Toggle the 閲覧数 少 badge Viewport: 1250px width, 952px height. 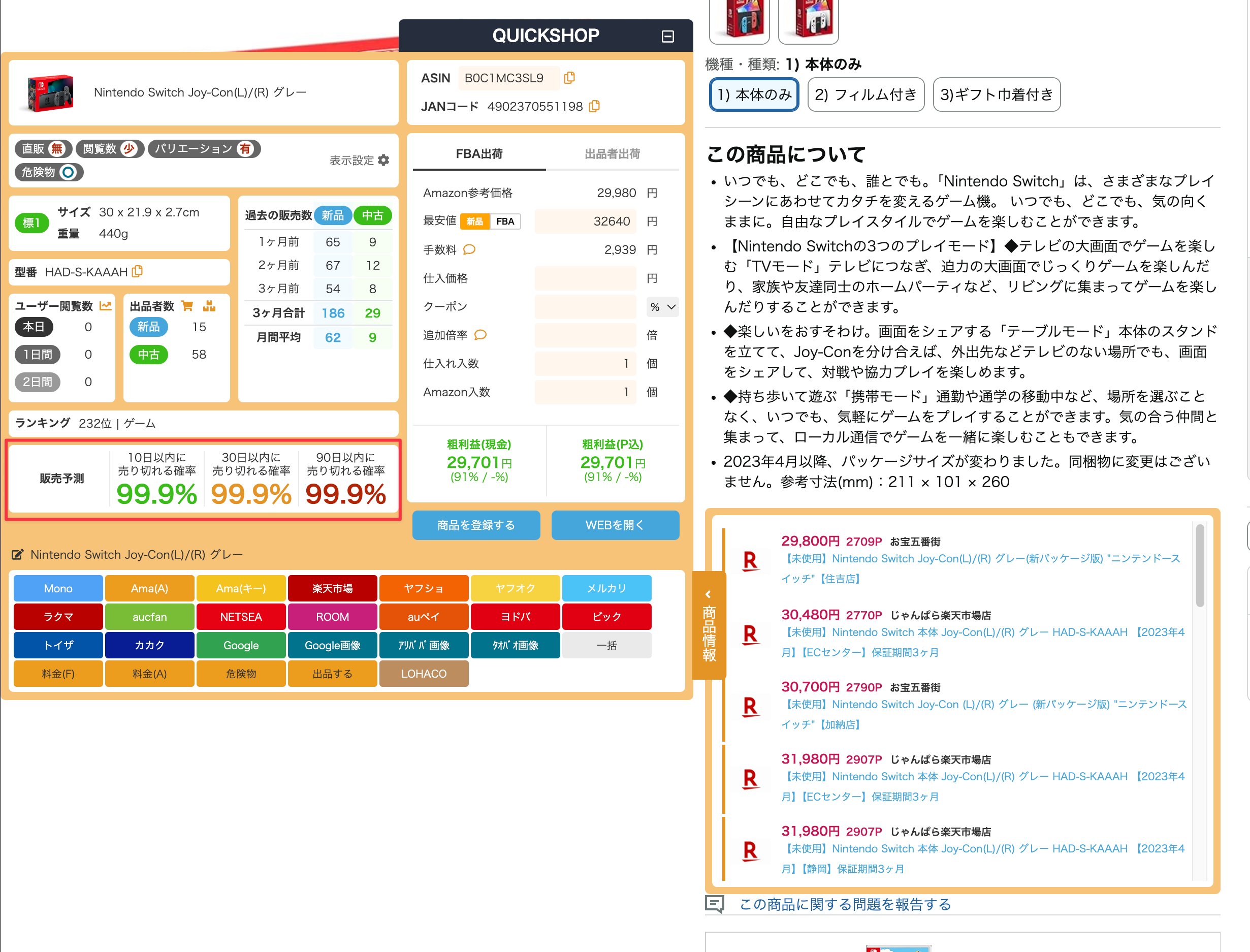click(x=110, y=149)
